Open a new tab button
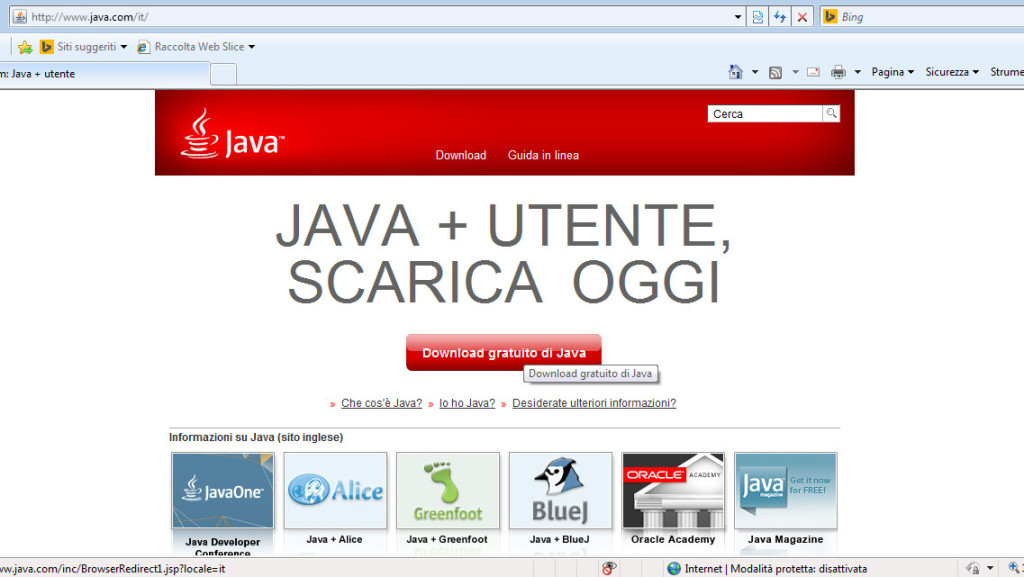Image resolution: width=1024 pixels, height=577 pixels. [x=223, y=74]
